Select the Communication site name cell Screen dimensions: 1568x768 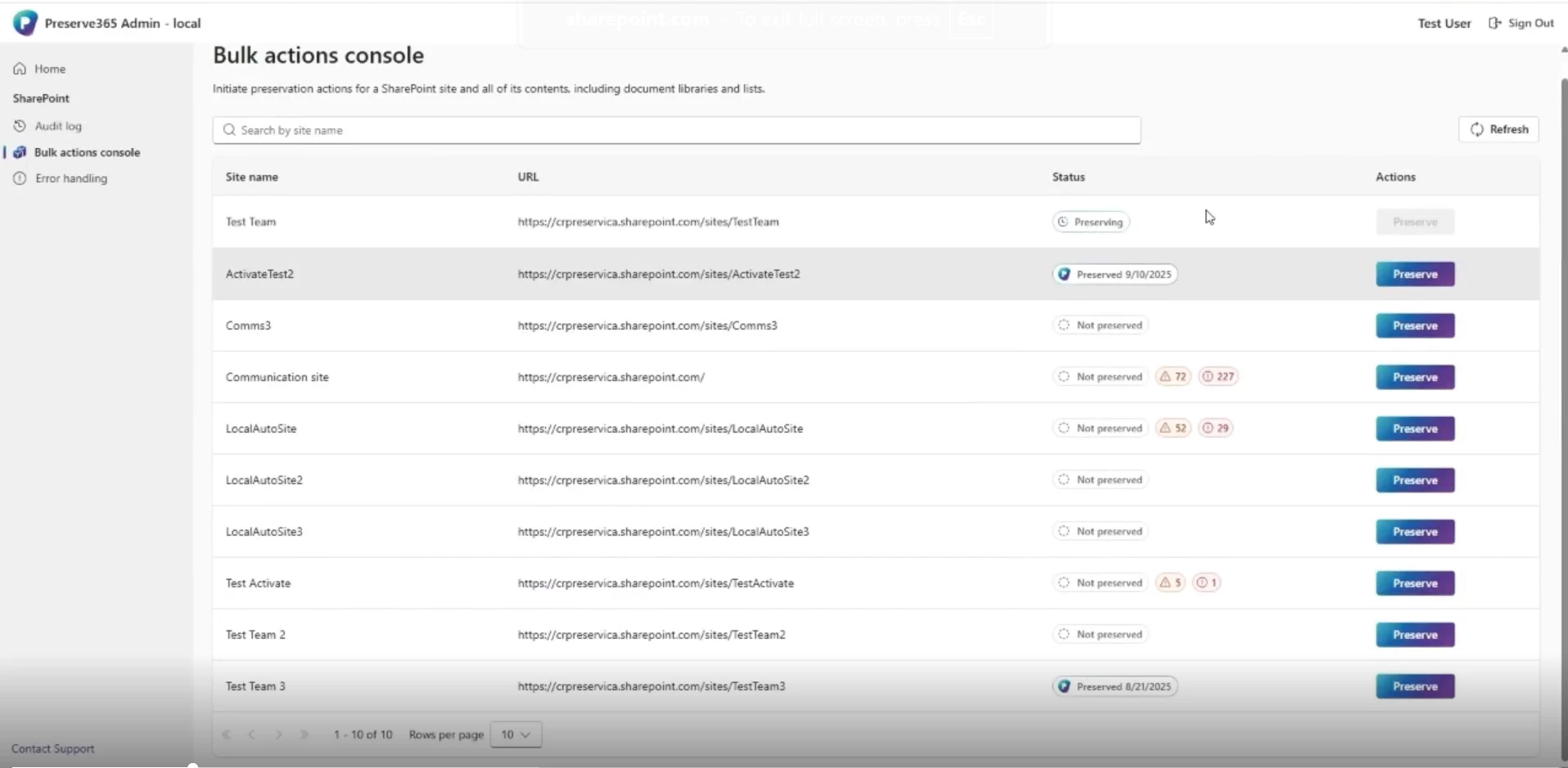coord(277,377)
